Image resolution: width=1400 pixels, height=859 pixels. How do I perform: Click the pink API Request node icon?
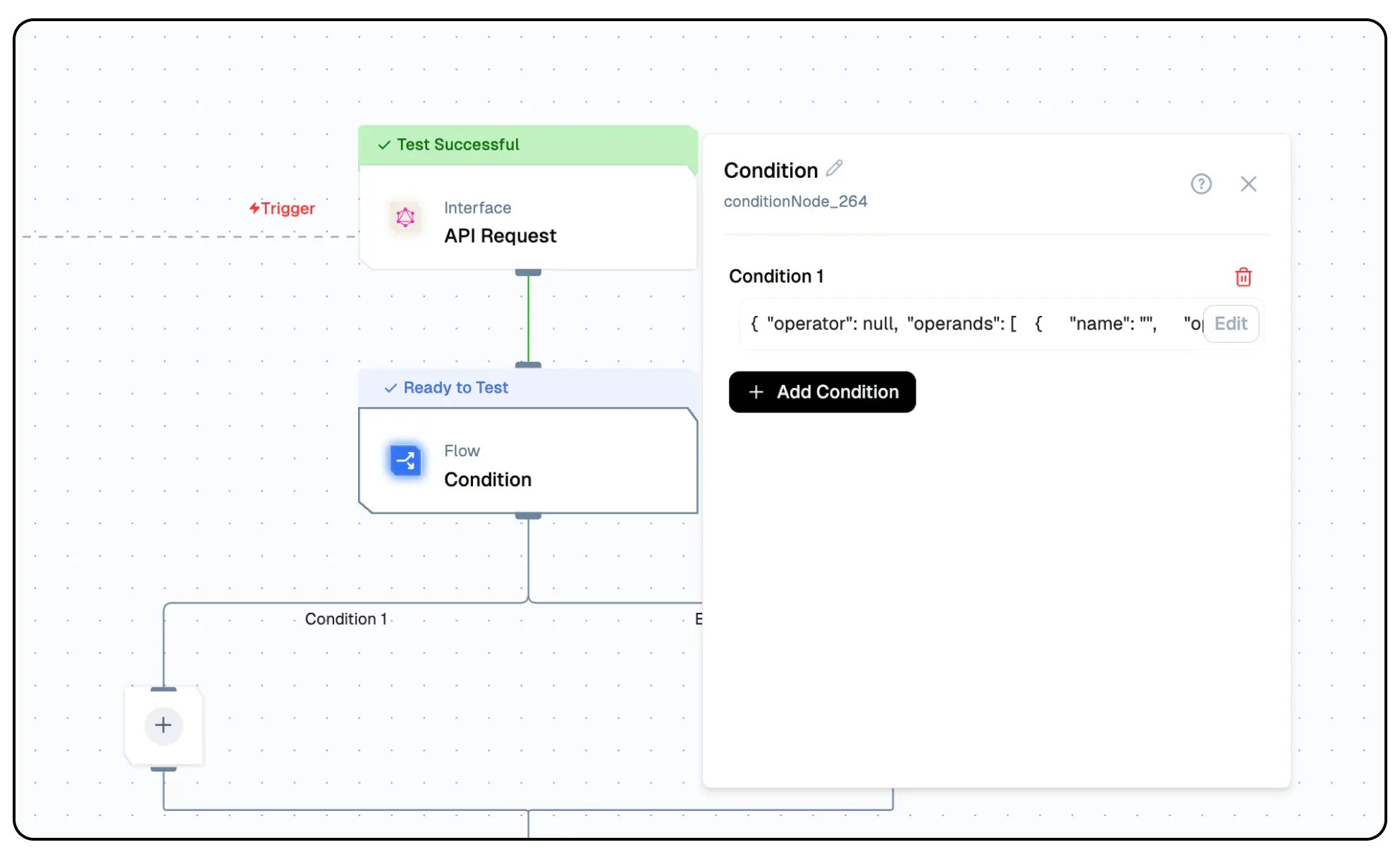coord(405,218)
